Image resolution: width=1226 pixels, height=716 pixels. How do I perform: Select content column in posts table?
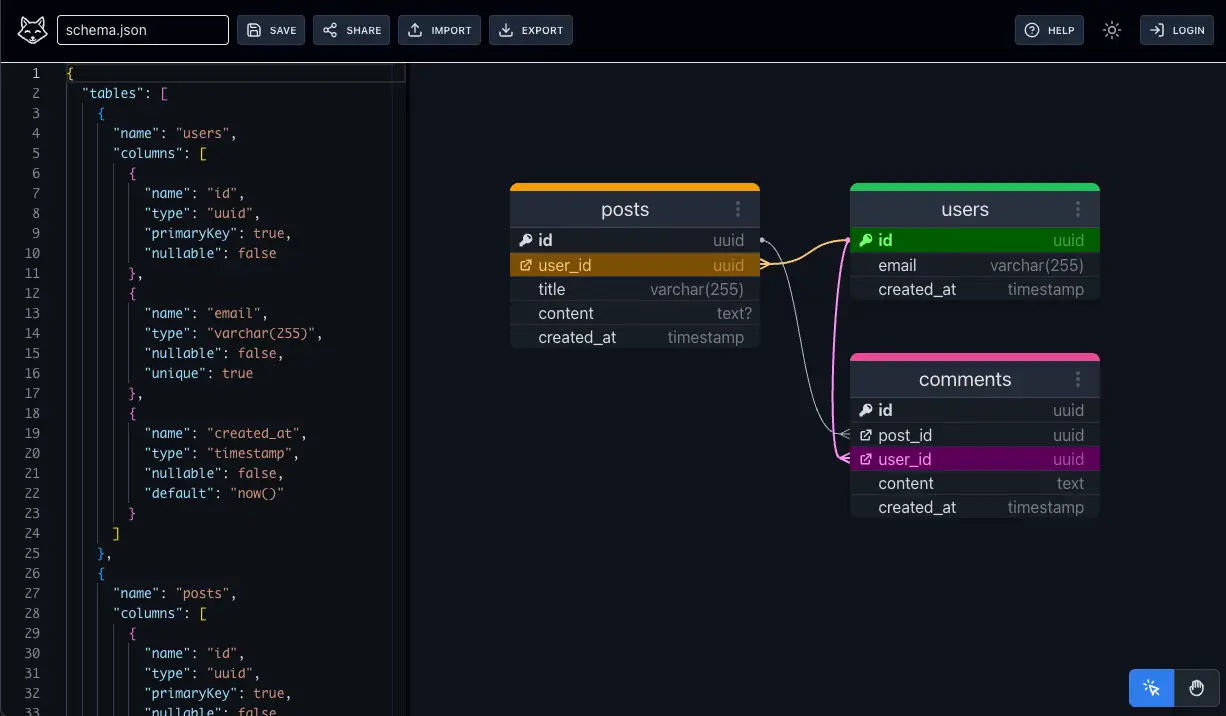click(635, 313)
